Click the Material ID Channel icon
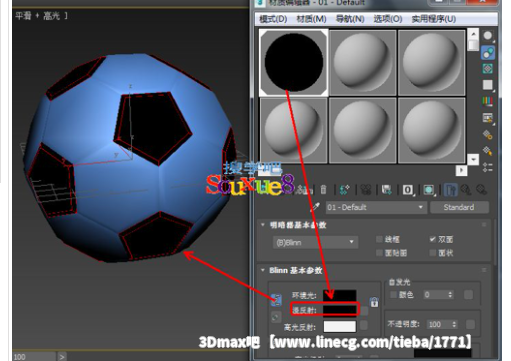The width and height of the screenshot is (511, 361). coord(408,190)
